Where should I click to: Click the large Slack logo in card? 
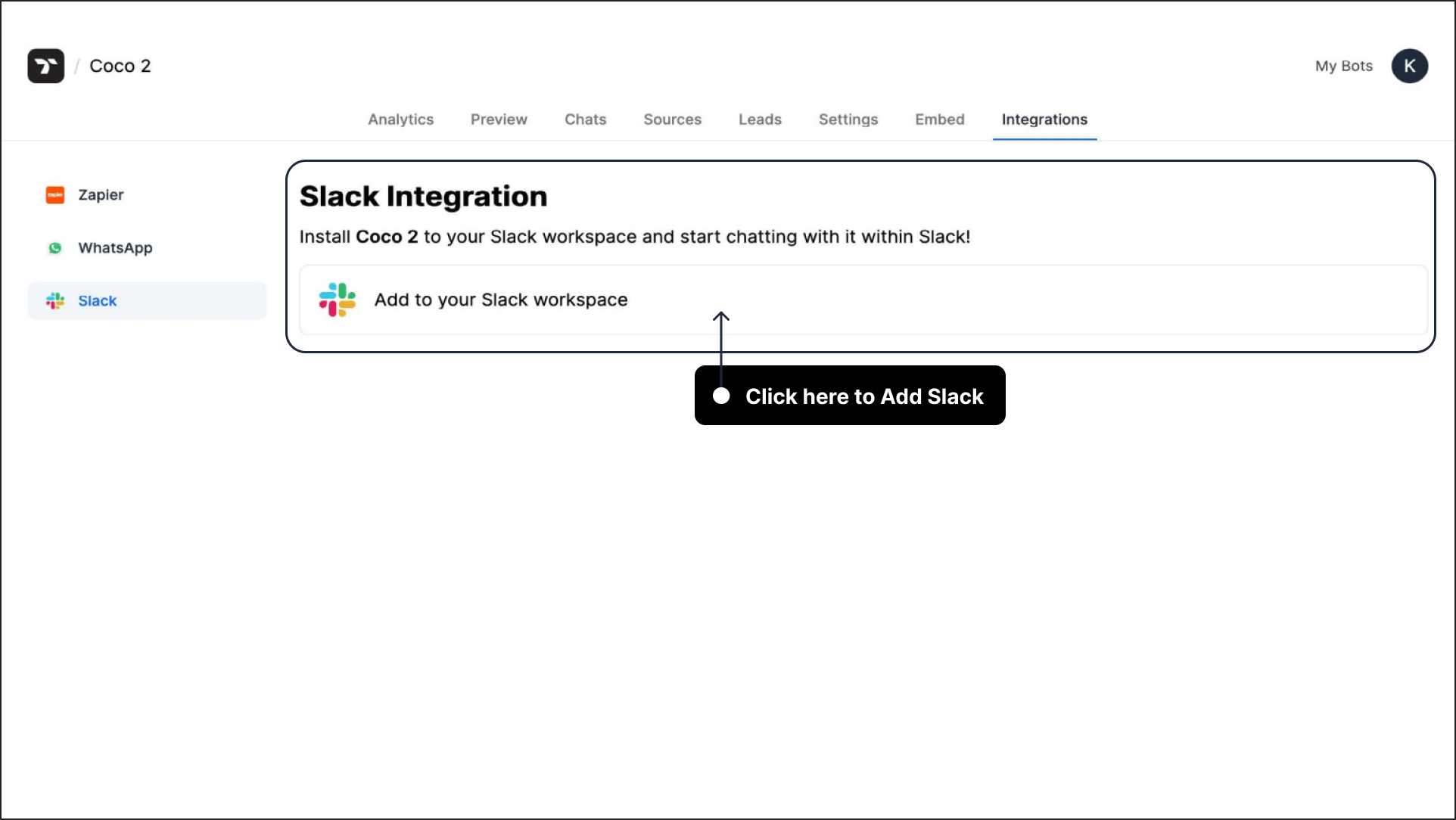click(338, 300)
